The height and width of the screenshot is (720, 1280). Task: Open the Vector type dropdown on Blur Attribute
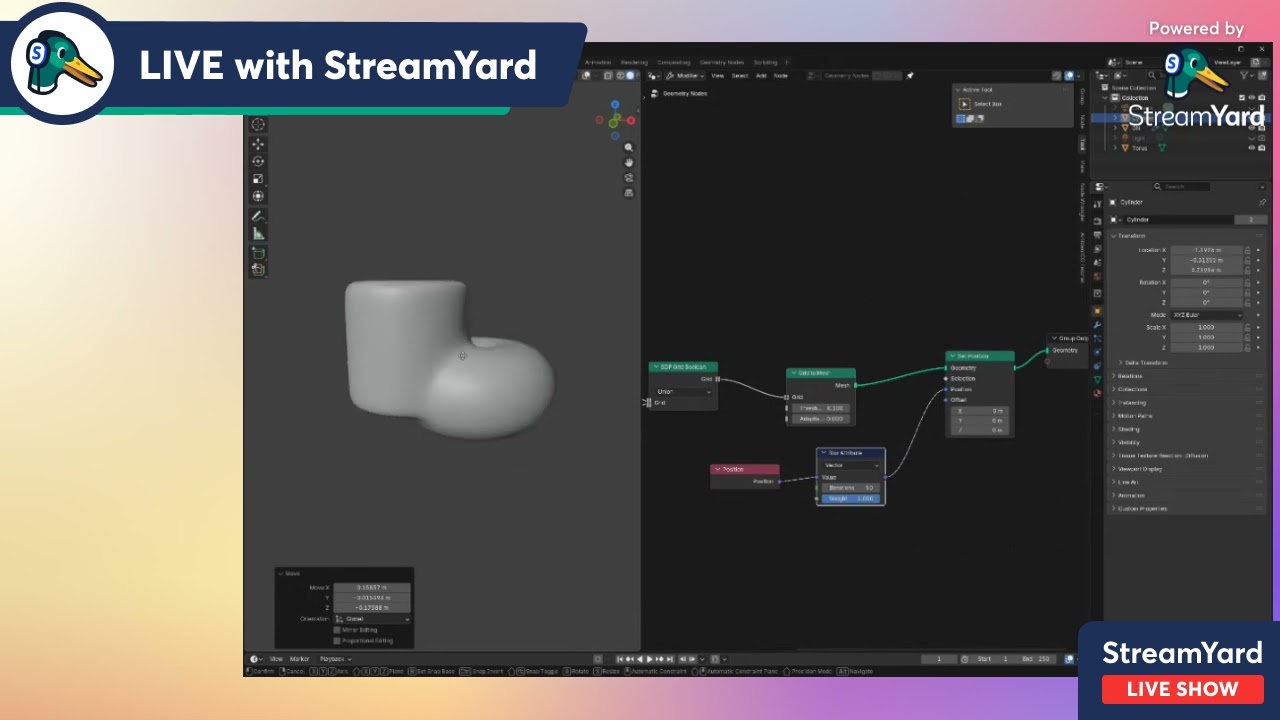point(851,465)
